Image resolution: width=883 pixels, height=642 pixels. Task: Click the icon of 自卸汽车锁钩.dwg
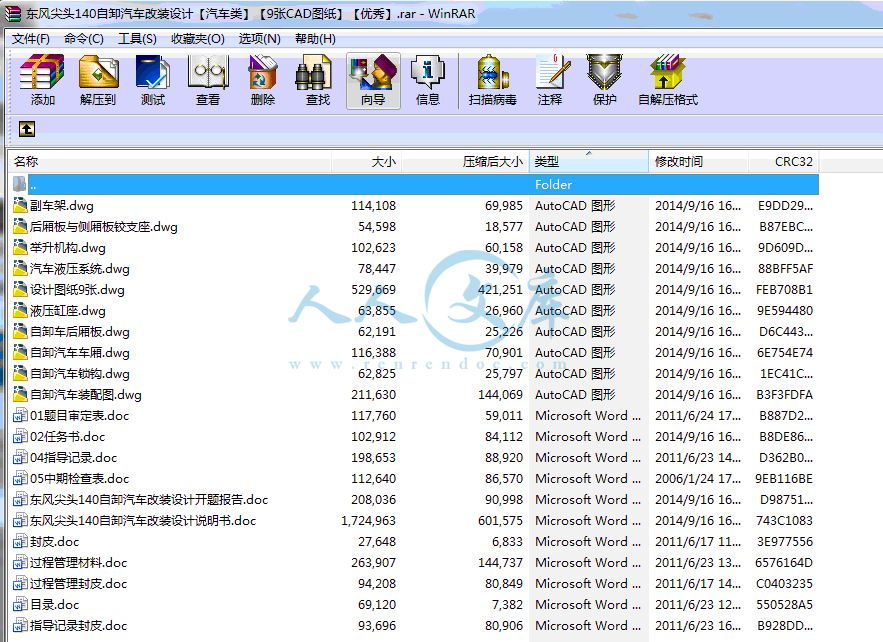(x=20, y=373)
